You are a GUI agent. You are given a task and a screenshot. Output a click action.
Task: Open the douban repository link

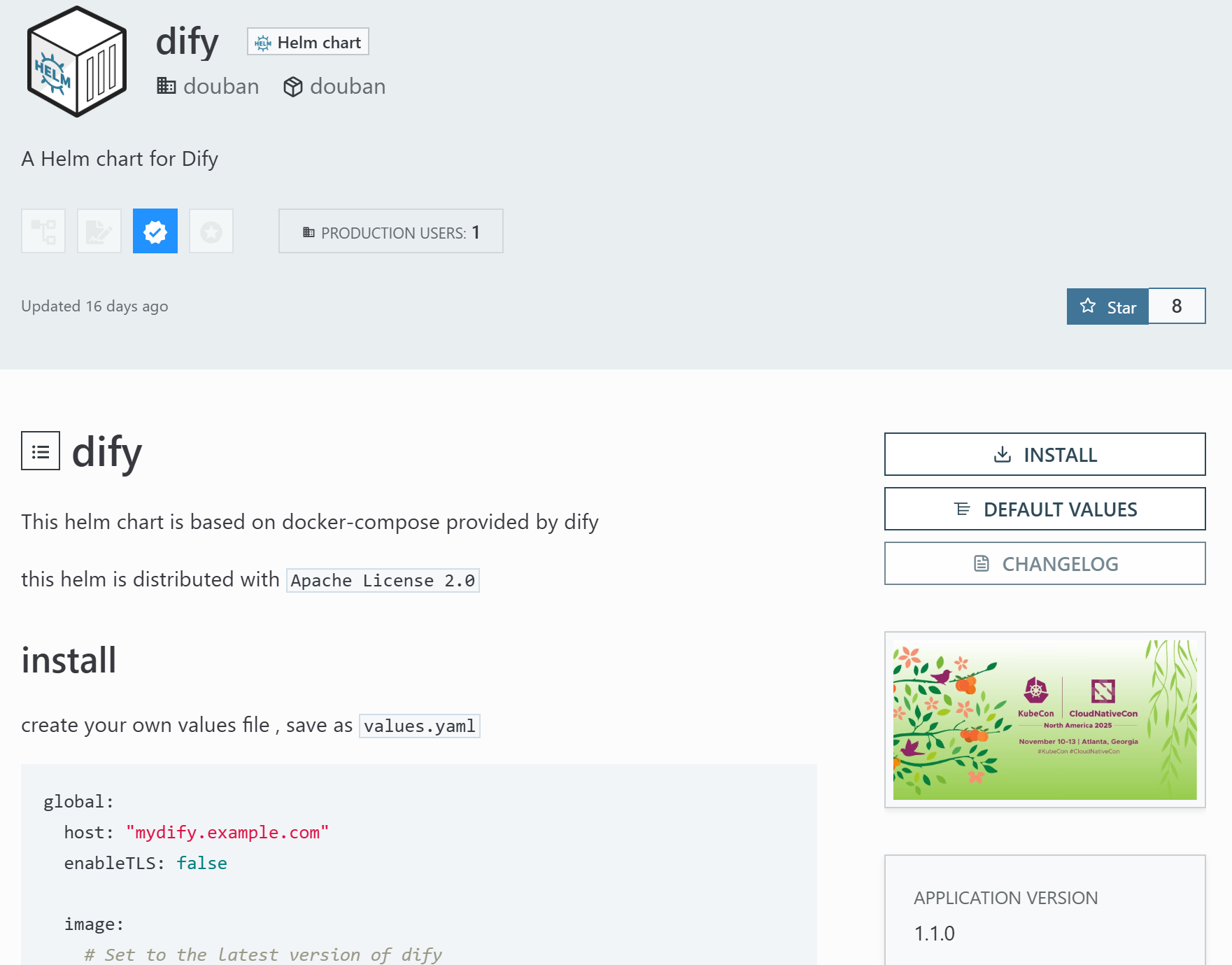click(x=334, y=86)
